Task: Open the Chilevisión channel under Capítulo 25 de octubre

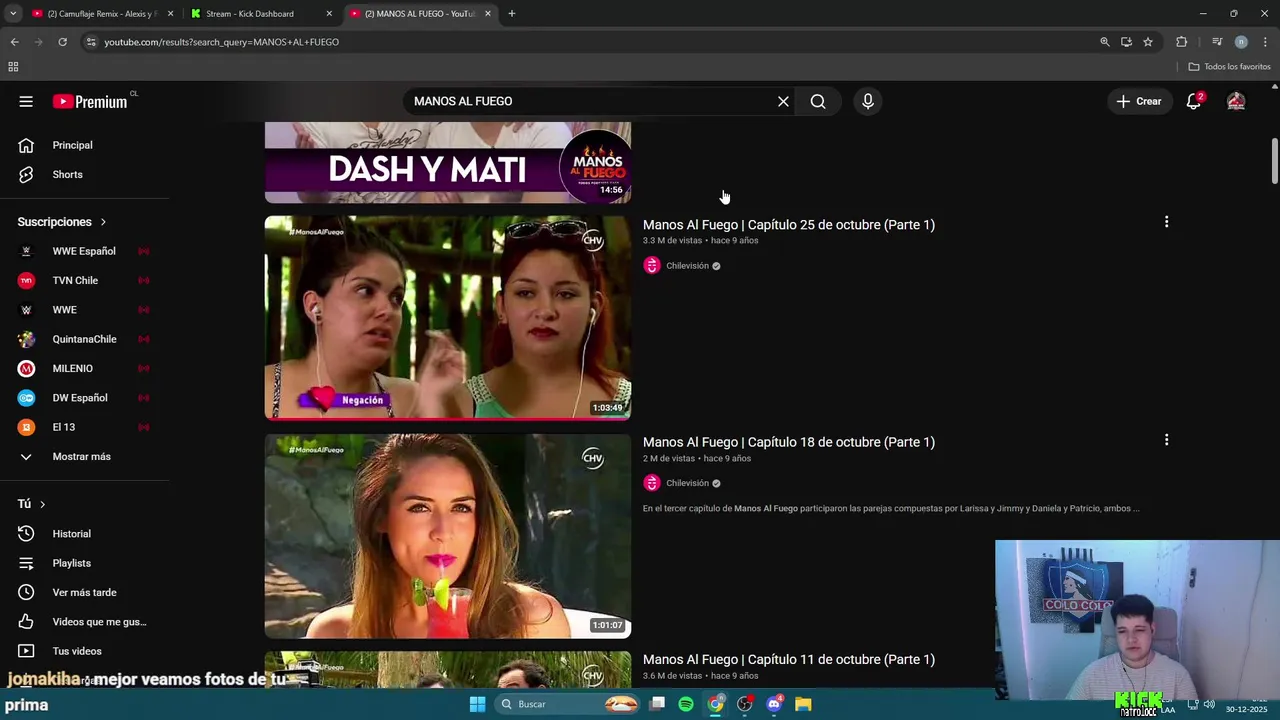Action: [687, 266]
